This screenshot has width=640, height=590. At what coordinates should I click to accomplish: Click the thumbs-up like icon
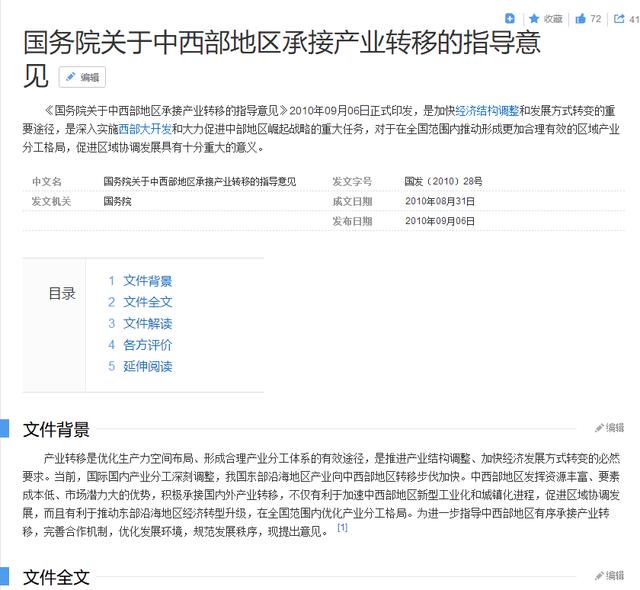pos(580,18)
